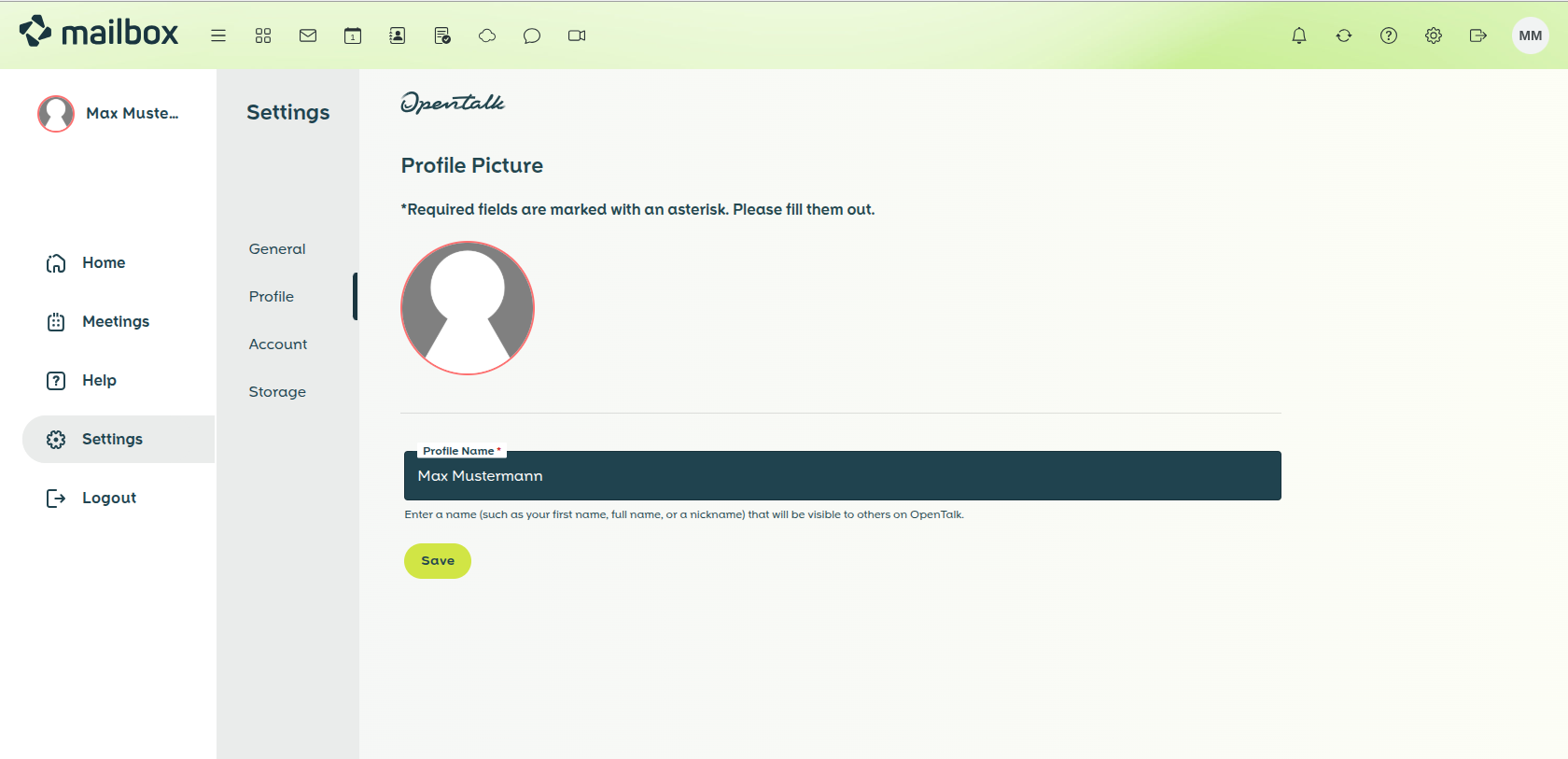The width and height of the screenshot is (1568, 759).
Task: Click the Save button
Action: tap(437, 561)
